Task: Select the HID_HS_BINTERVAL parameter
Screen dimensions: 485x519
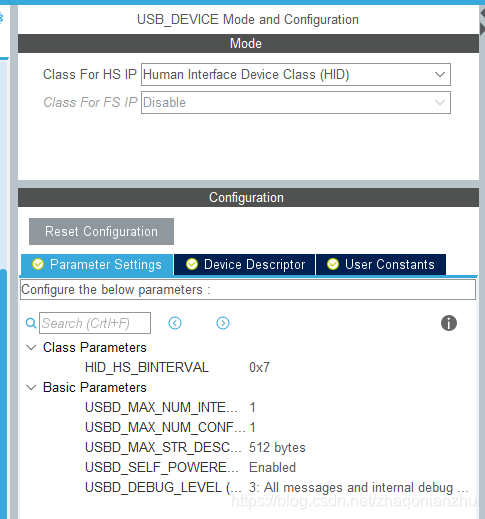Action: click(147, 368)
